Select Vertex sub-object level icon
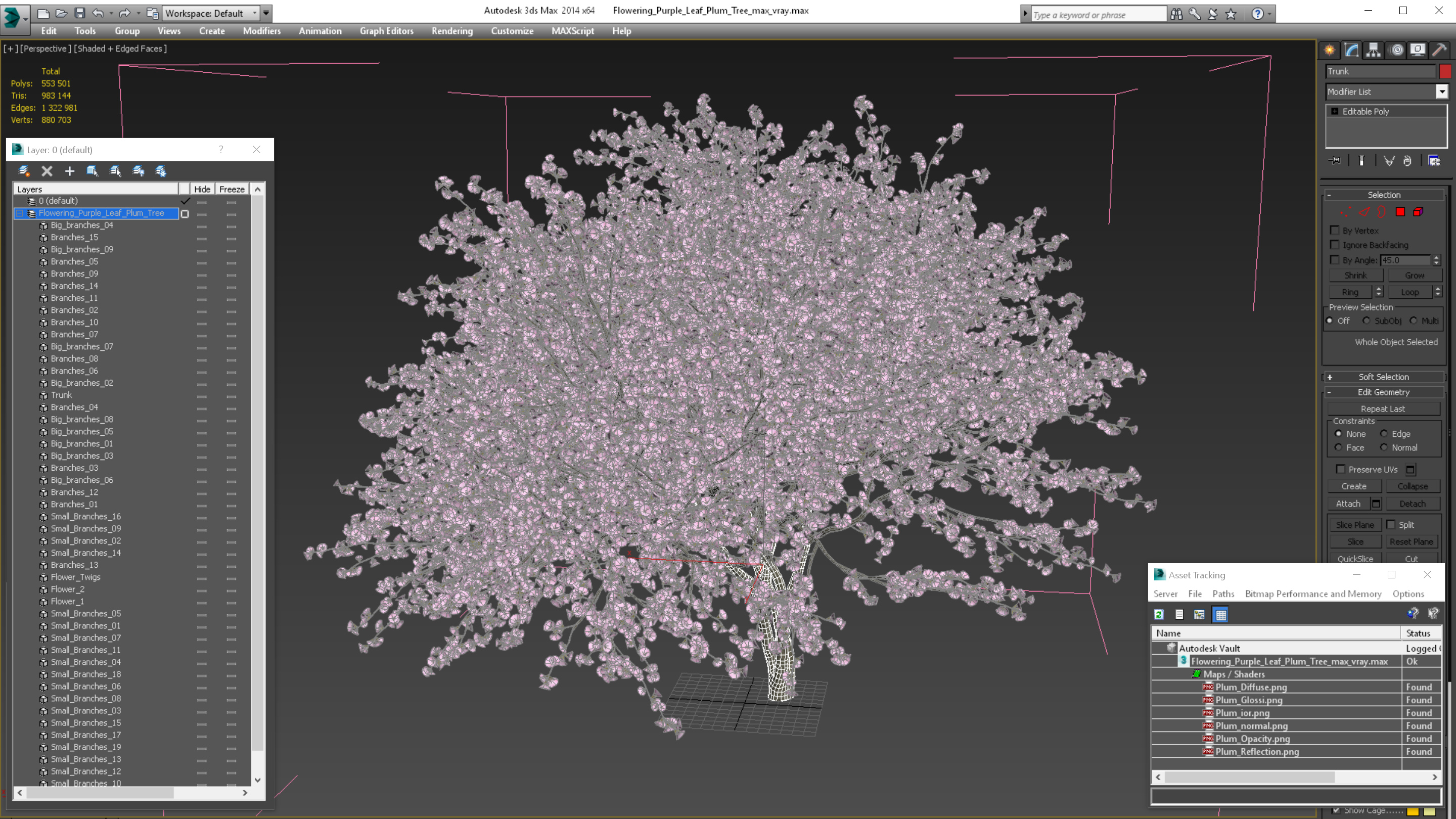This screenshot has width=1456, height=819. click(1346, 212)
